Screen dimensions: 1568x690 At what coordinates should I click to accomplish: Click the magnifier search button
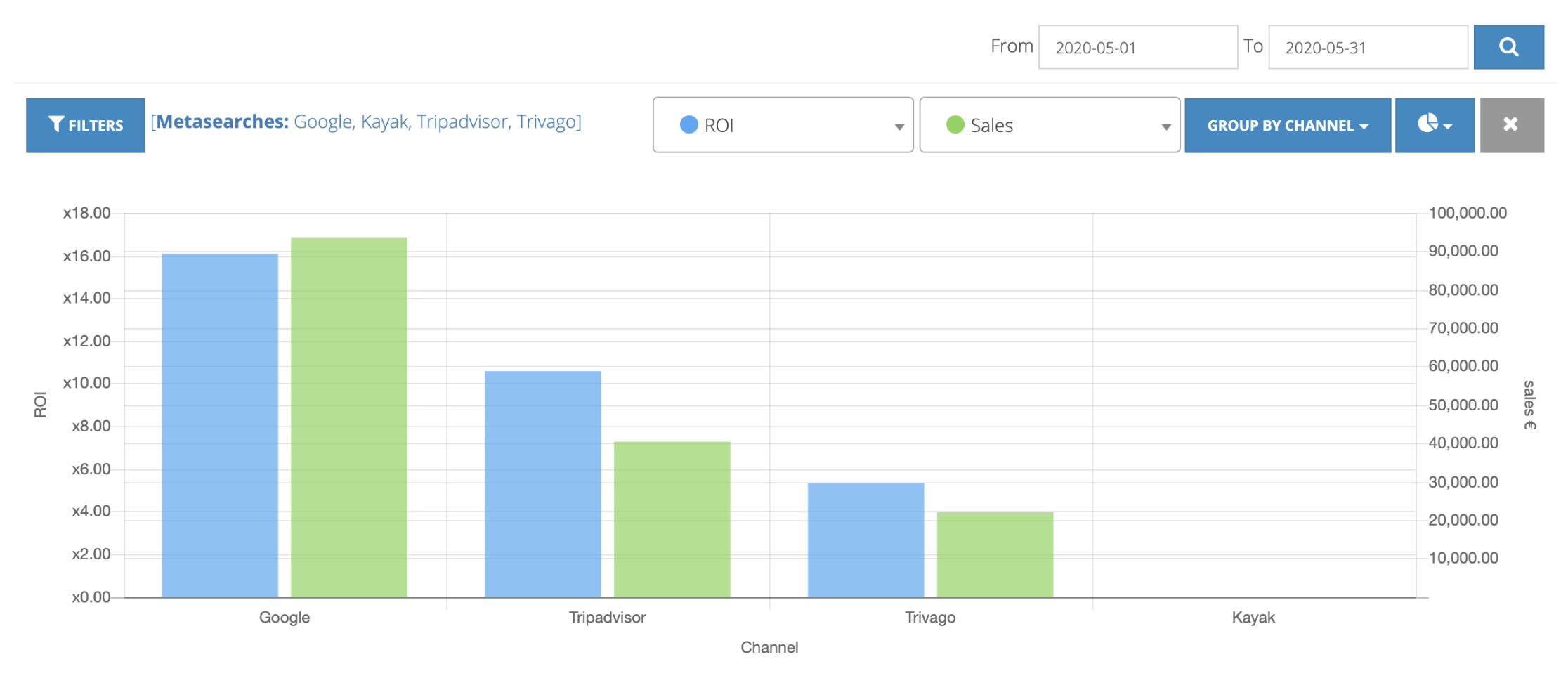point(1508,47)
